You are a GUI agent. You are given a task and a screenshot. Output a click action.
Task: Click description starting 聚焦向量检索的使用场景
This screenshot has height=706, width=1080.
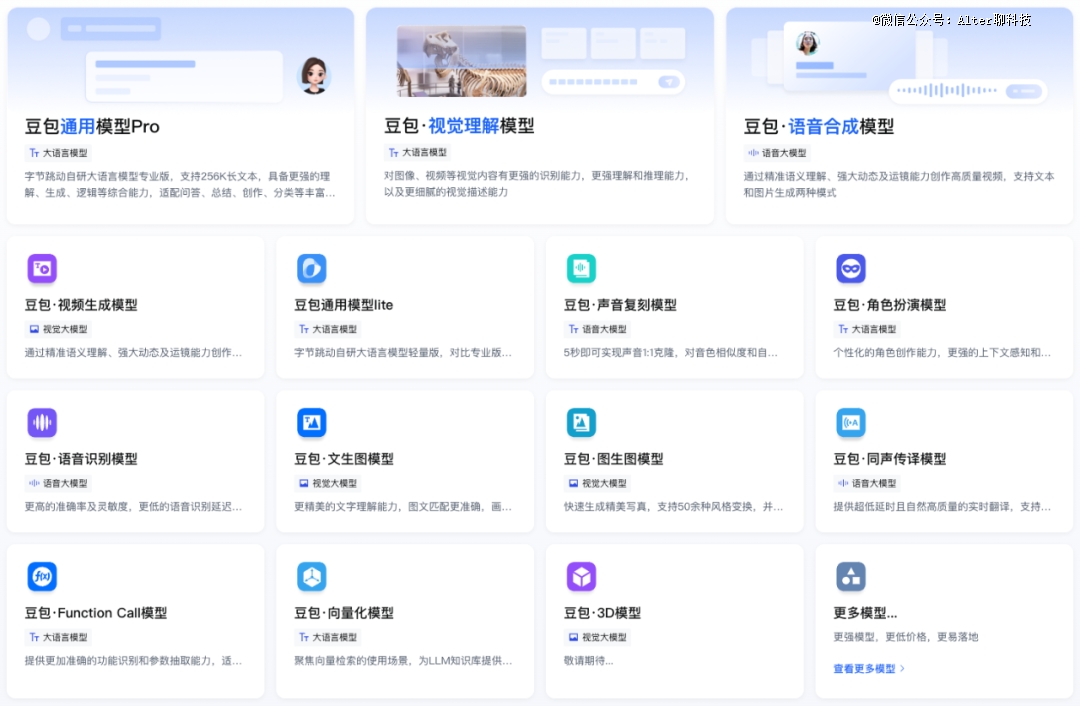pos(403,661)
